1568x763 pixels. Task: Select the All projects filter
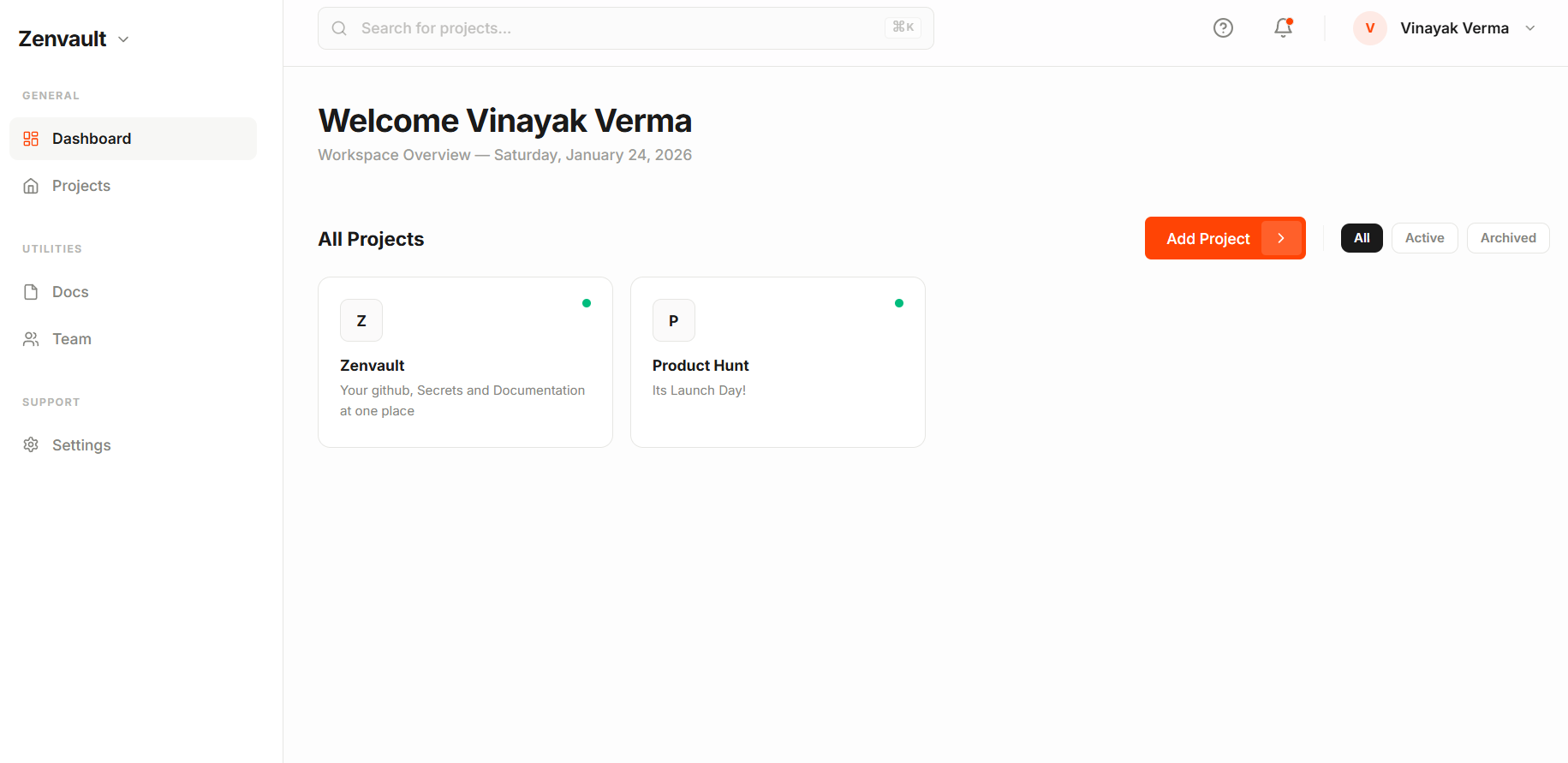(1362, 237)
